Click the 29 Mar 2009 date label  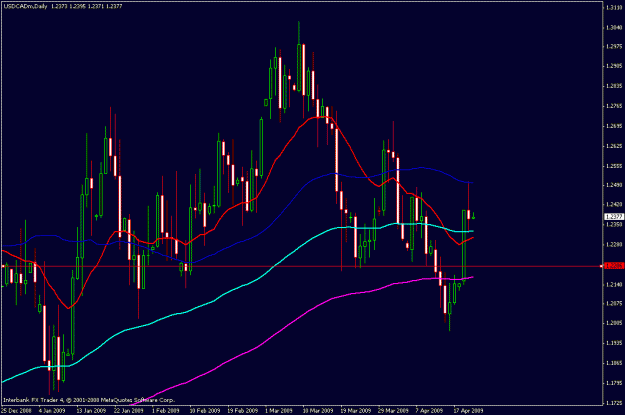click(x=393, y=411)
